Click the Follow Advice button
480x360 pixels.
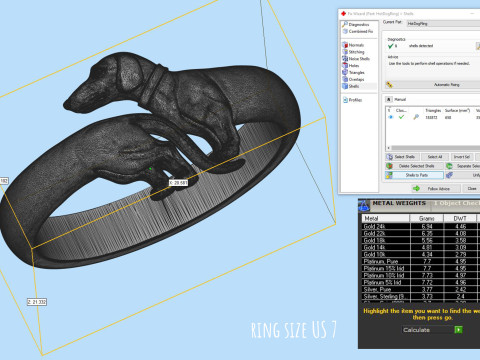pos(436,189)
